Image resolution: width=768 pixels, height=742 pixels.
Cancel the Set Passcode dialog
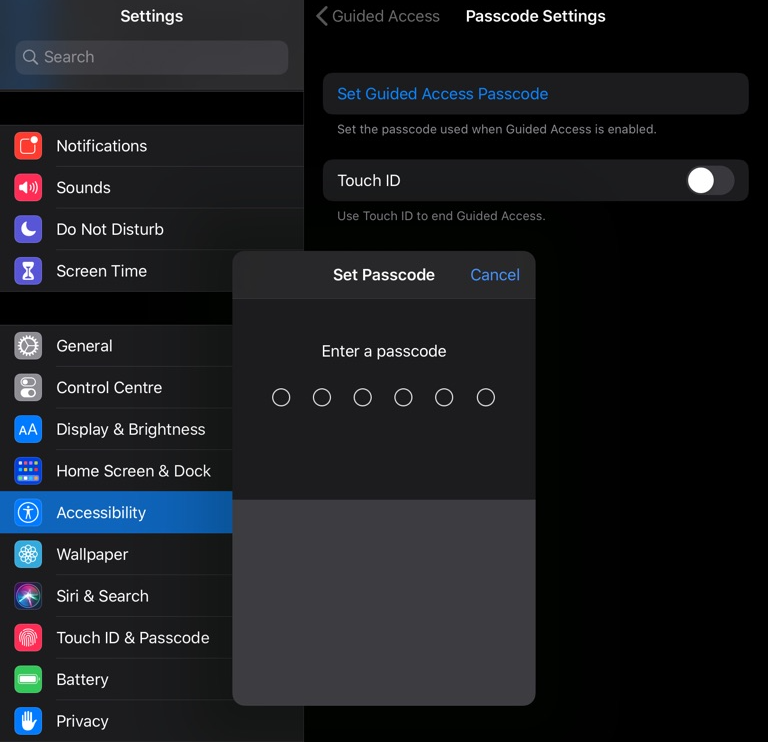click(494, 275)
